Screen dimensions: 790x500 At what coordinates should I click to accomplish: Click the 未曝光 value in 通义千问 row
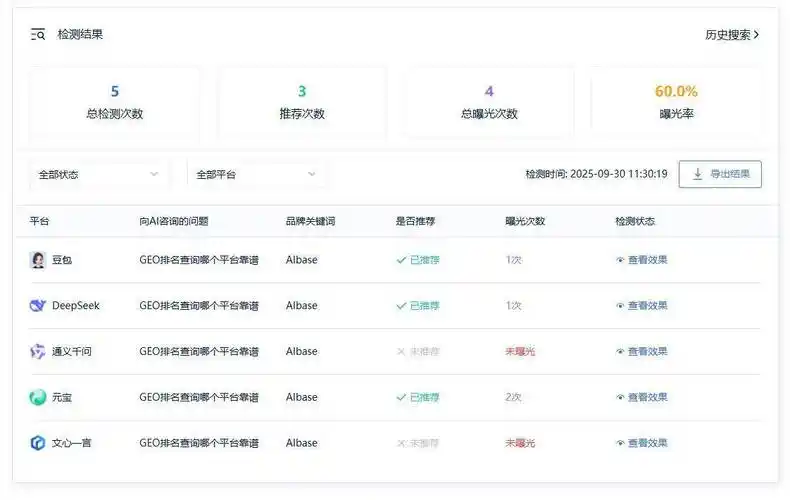520,352
